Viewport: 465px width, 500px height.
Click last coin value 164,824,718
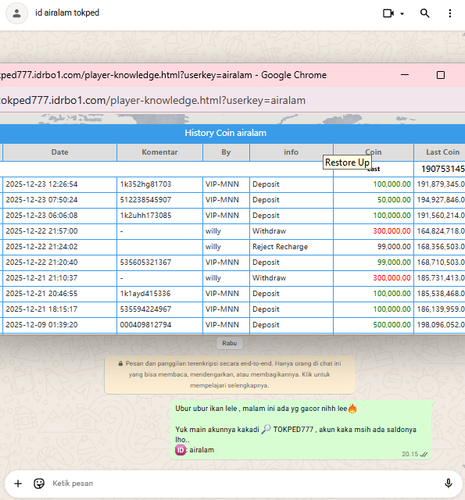(441, 231)
